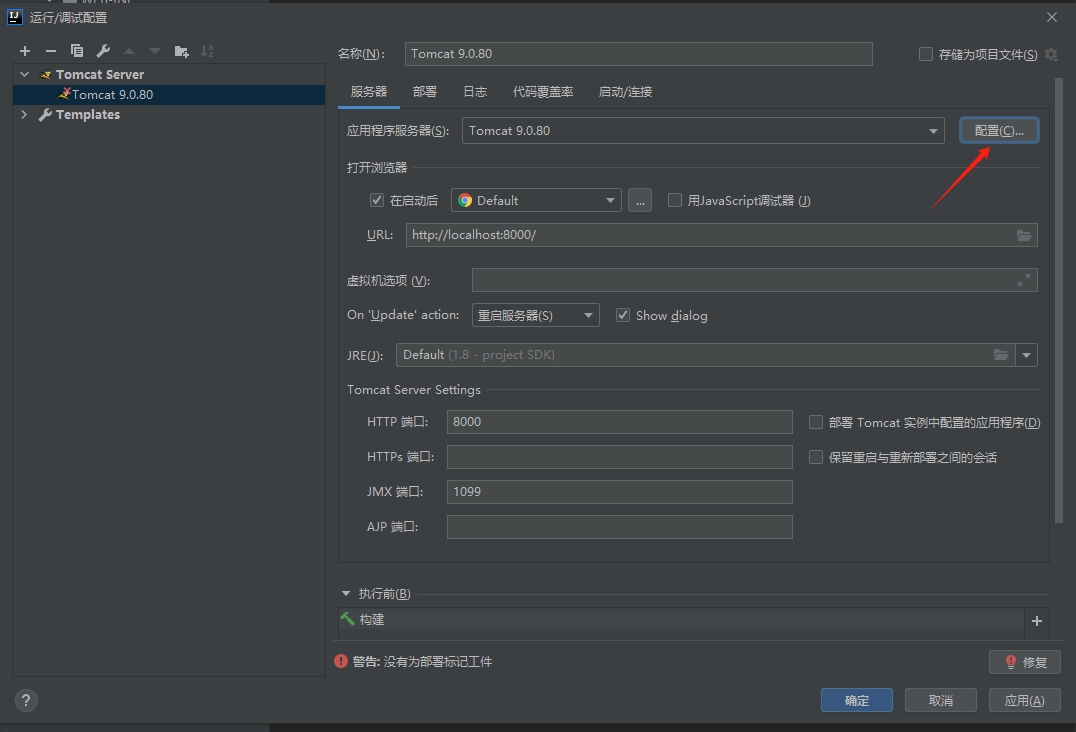The width and height of the screenshot is (1076, 732).
Task: Enable 保留重启与重新部署之间的会话 checkbox
Action: click(x=816, y=457)
